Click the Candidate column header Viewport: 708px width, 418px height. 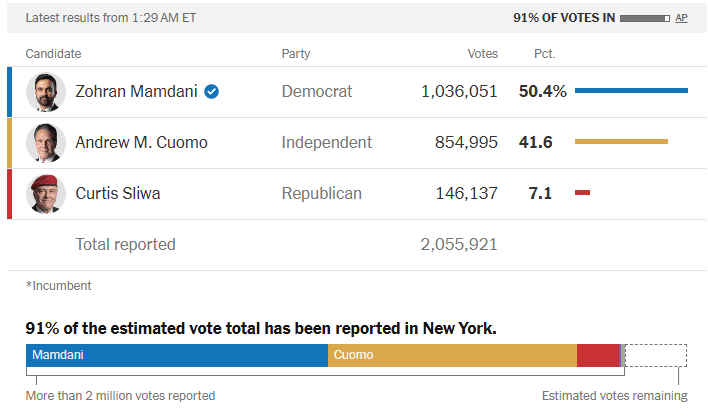53,54
